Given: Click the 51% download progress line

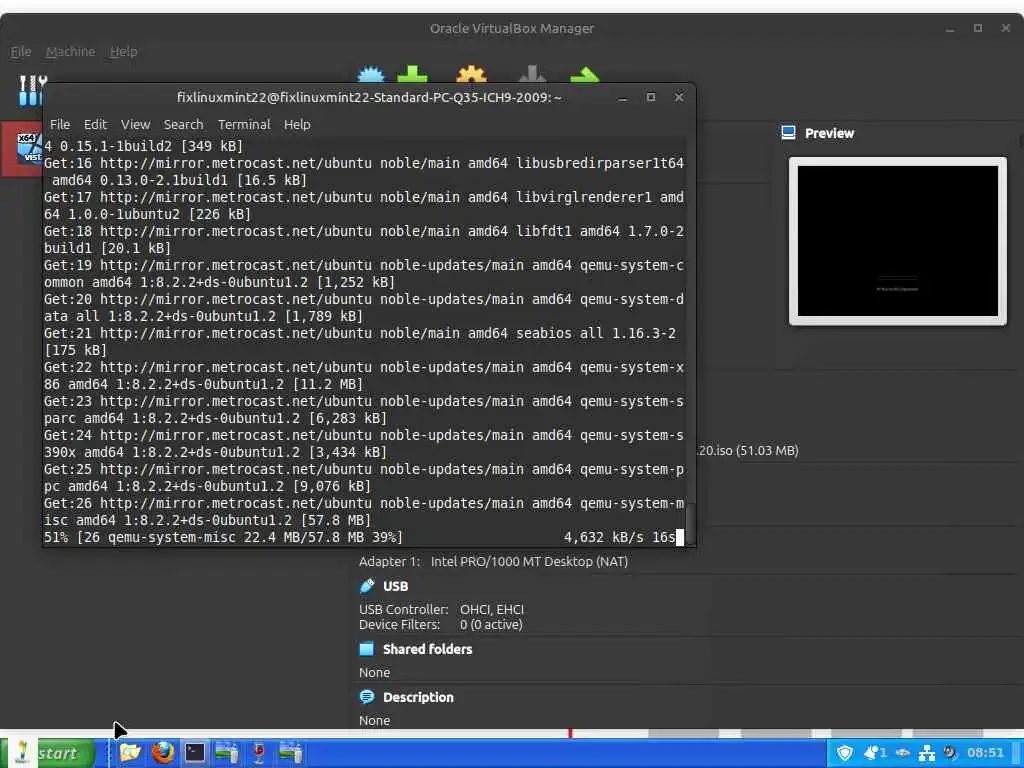Looking at the screenshot, I should (x=364, y=537).
